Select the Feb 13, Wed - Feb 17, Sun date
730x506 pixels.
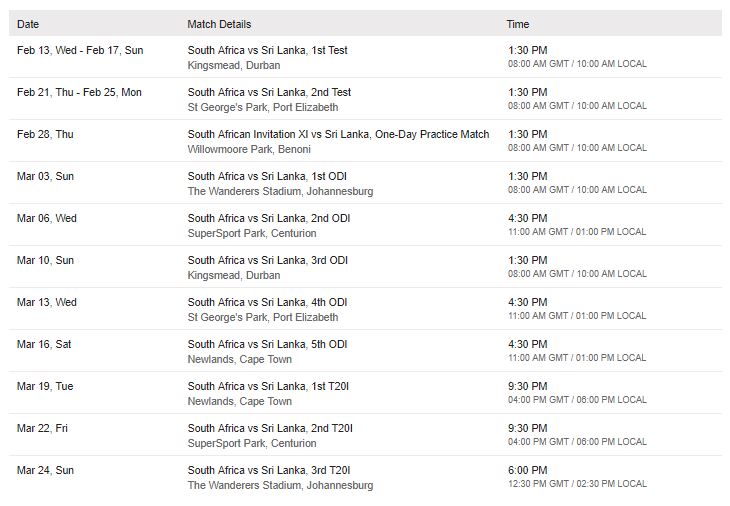click(80, 50)
